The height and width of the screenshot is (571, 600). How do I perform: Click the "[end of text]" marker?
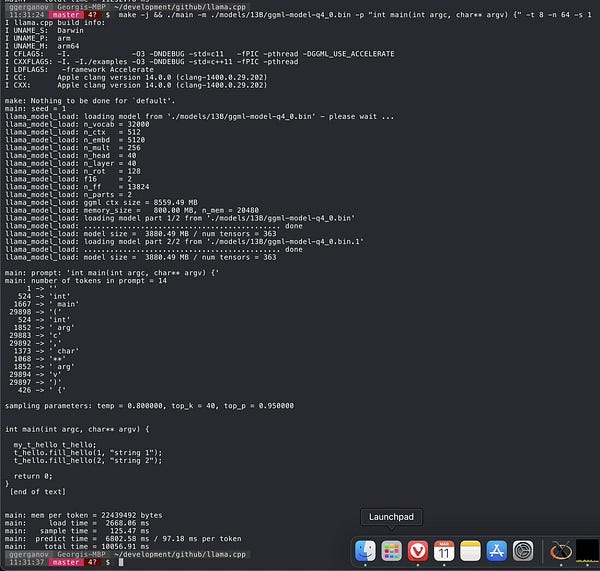tap(38, 492)
